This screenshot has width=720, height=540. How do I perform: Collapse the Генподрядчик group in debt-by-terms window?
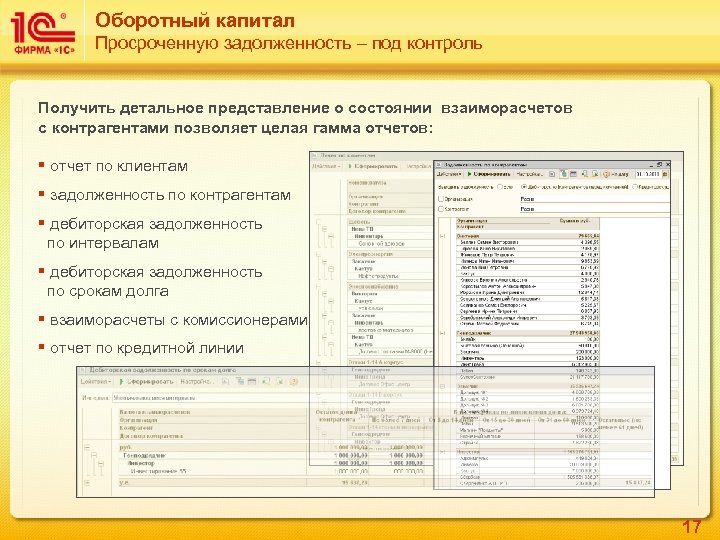[x=94, y=455]
